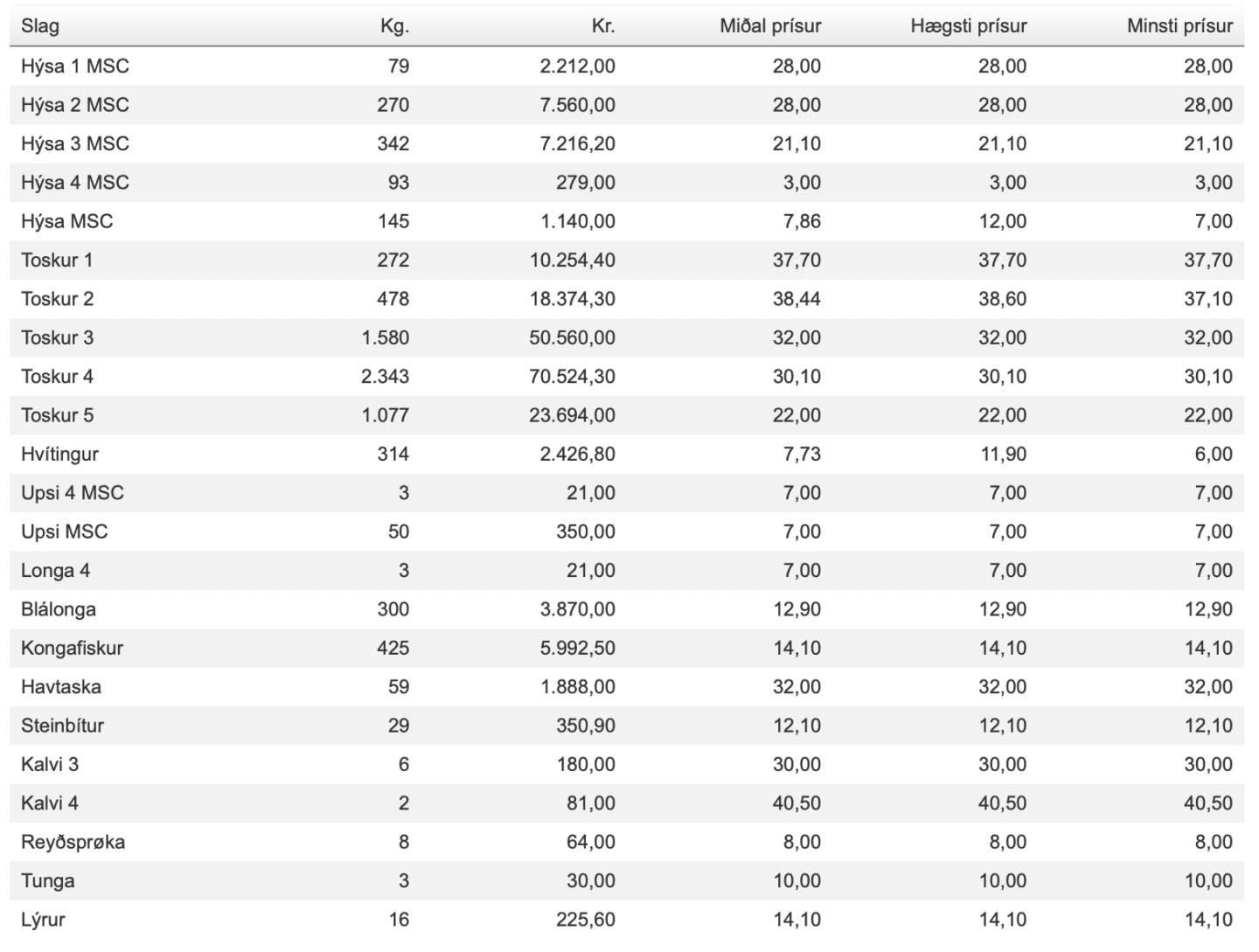Image resolution: width=1259 pixels, height=952 pixels.
Task: Click the Kongafiskur row label
Action: 72,648
